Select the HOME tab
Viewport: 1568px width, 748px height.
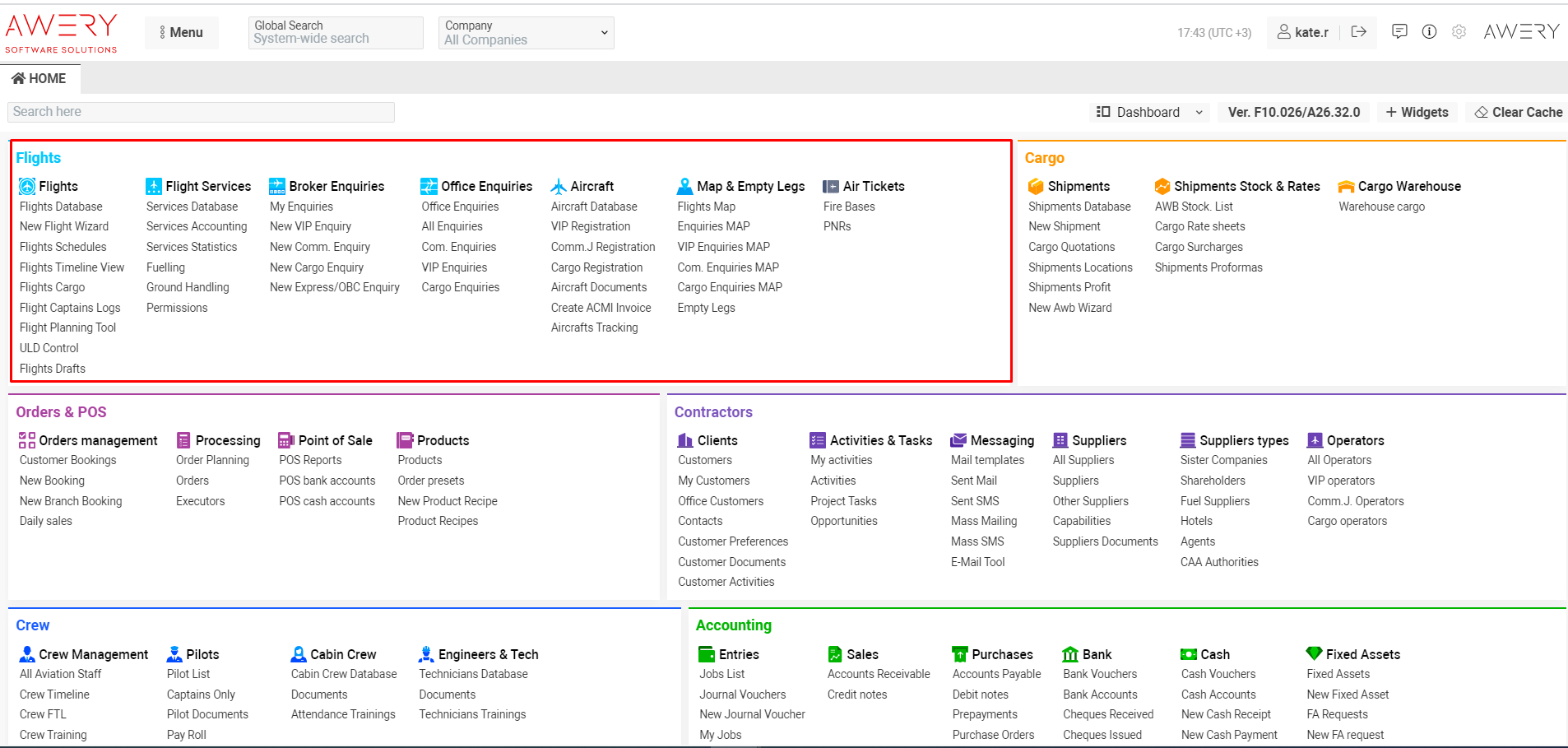tap(39, 78)
